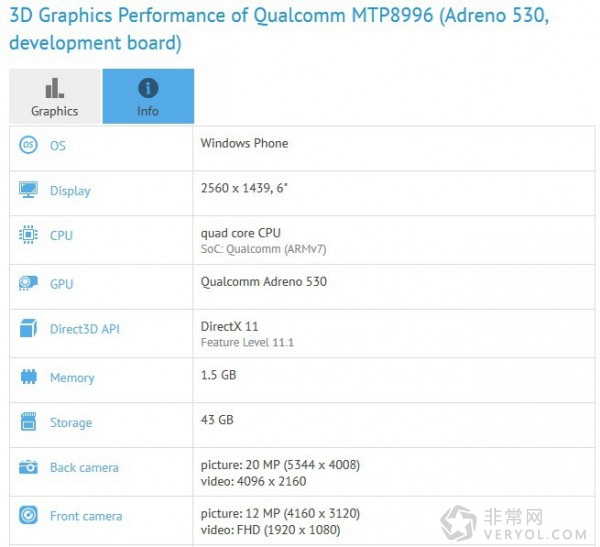600x547 pixels.
Task: Click the Display monitor icon
Action: pyautogui.click(x=28, y=189)
